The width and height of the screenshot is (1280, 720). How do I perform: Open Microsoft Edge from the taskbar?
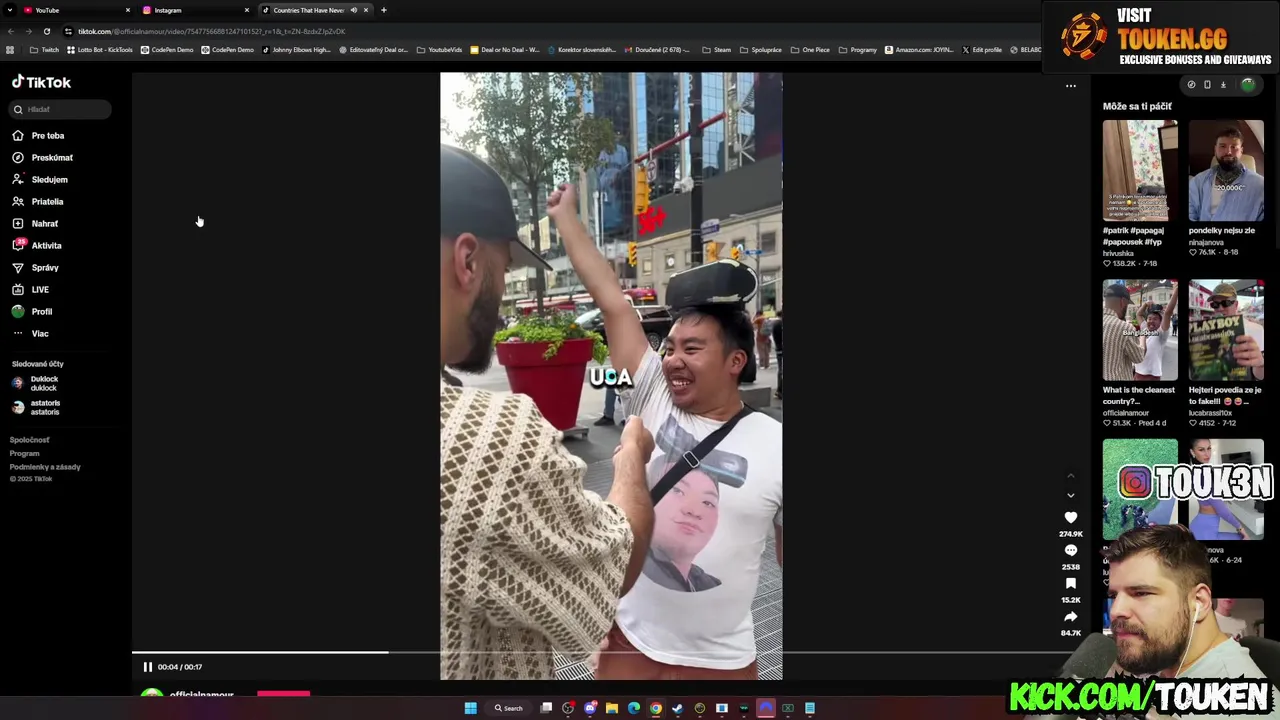click(x=634, y=708)
